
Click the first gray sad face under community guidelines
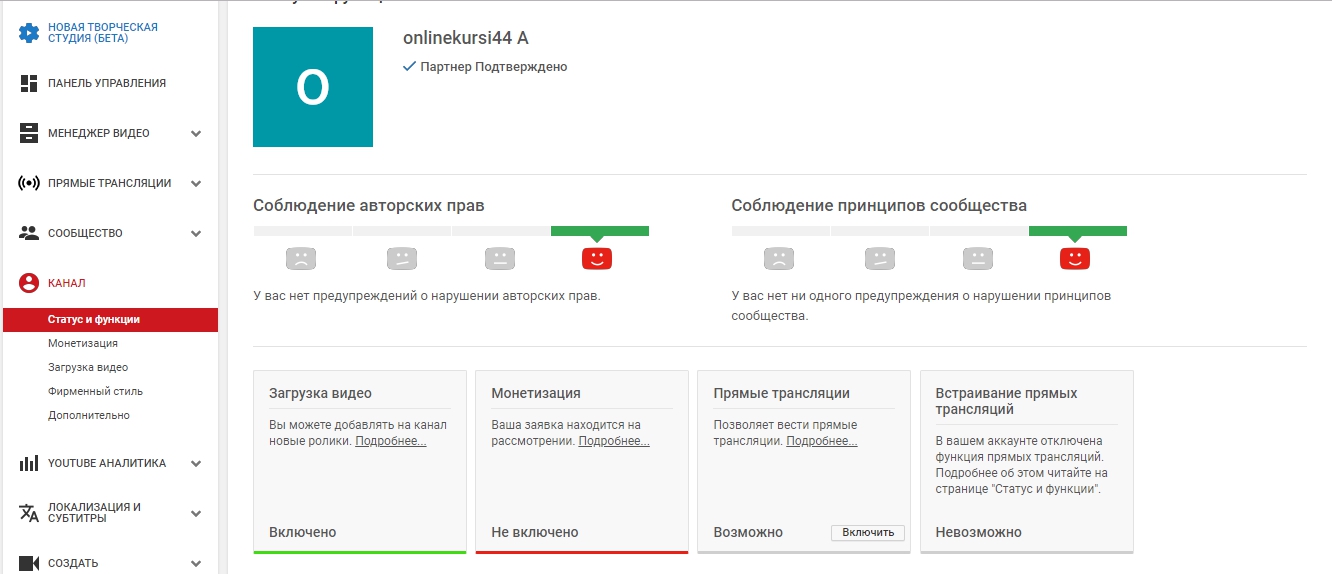(779, 259)
